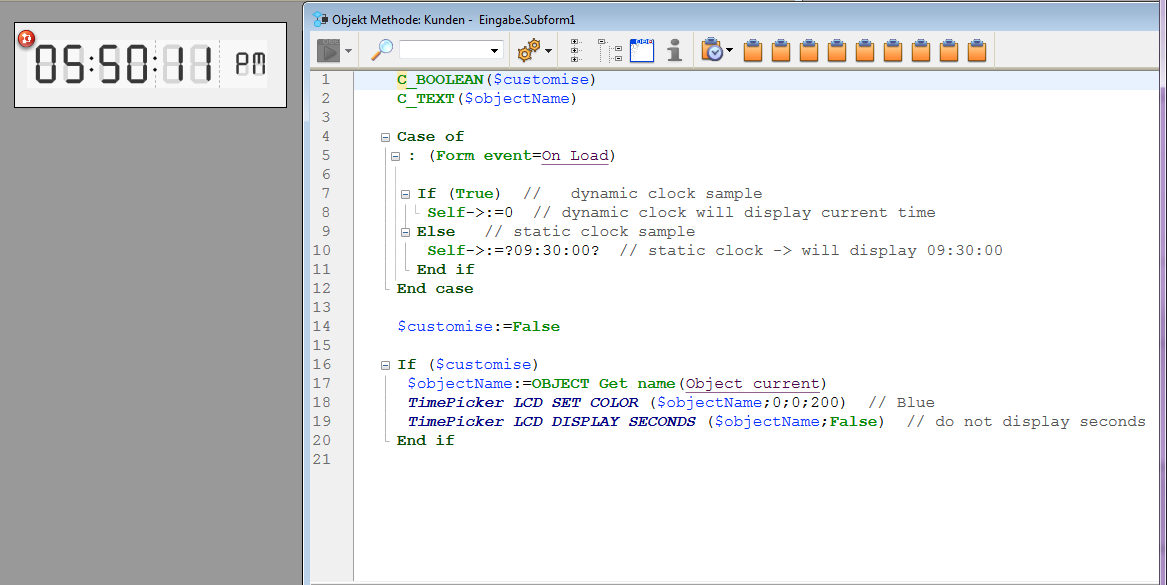Click the clipboard with clock icon
The height and width of the screenshot is (585, 1167).
tap(711, 50)
